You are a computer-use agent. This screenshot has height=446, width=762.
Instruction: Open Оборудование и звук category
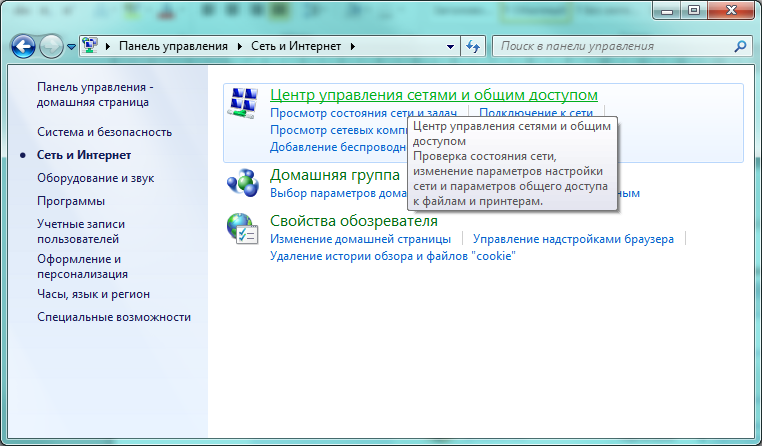[96, 178]
